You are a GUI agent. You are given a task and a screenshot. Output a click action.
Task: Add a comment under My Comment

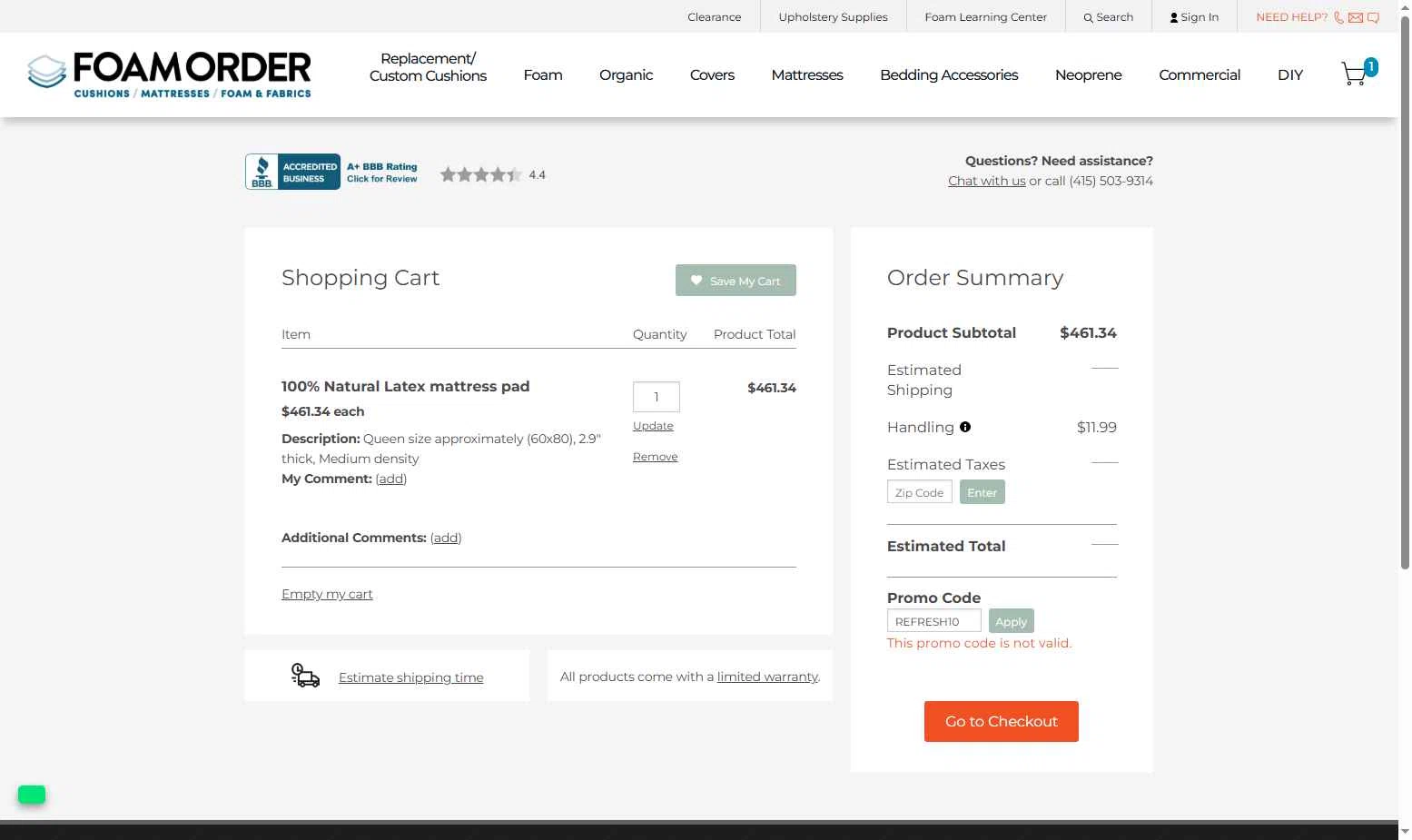tap(390, 479)
